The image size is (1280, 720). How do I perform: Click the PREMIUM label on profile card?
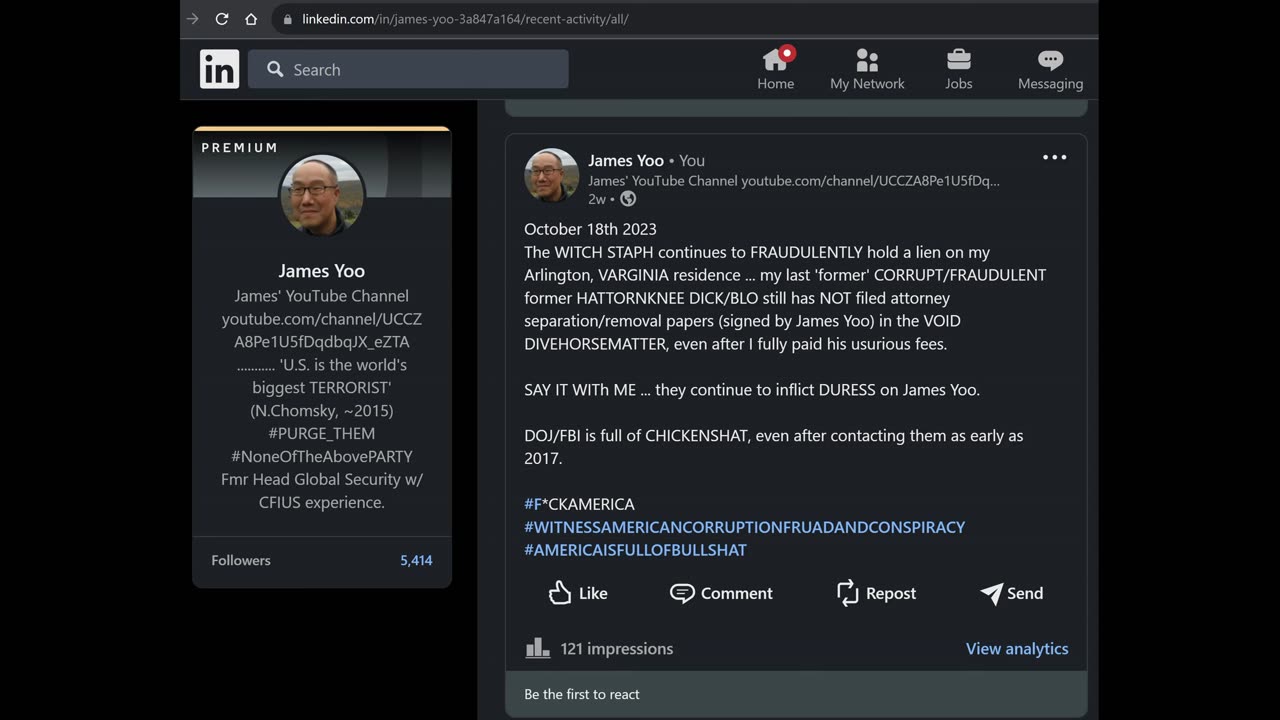[x=240, y=148]
